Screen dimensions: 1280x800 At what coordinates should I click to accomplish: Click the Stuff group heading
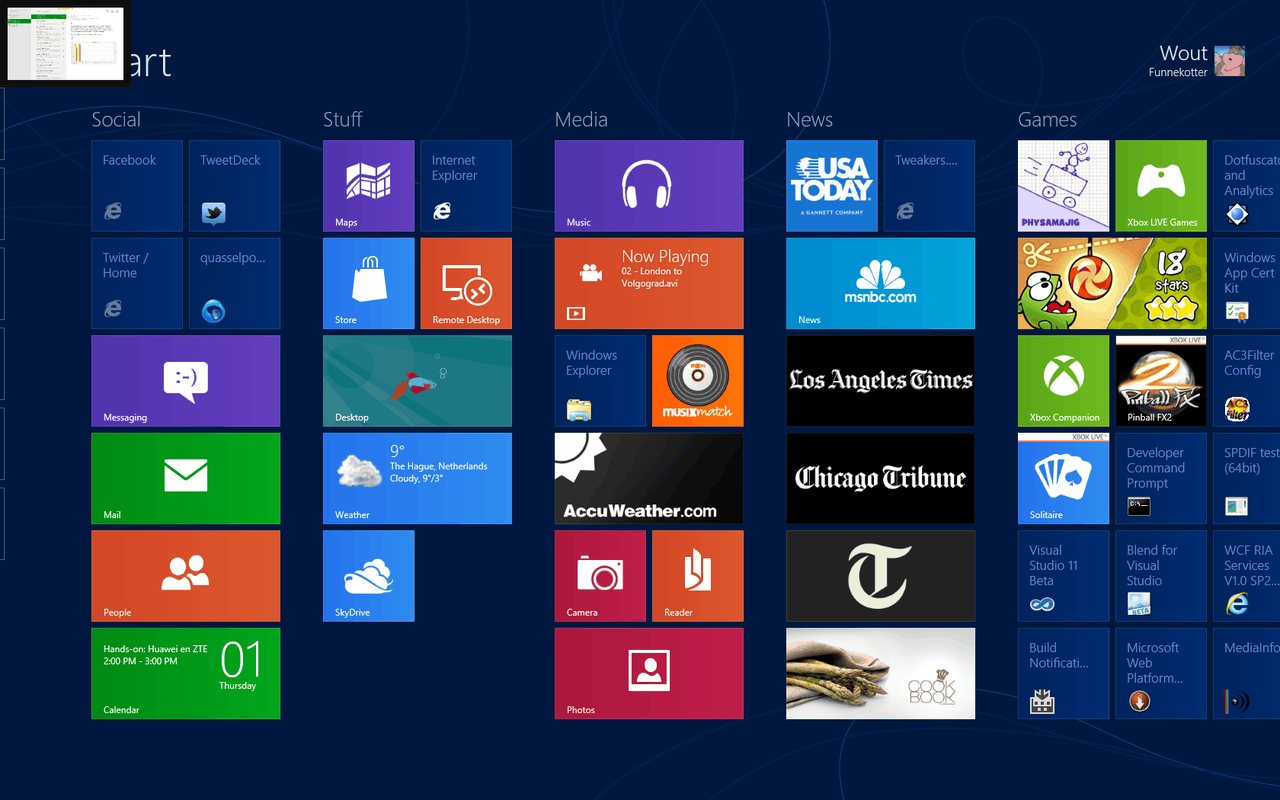342,120
